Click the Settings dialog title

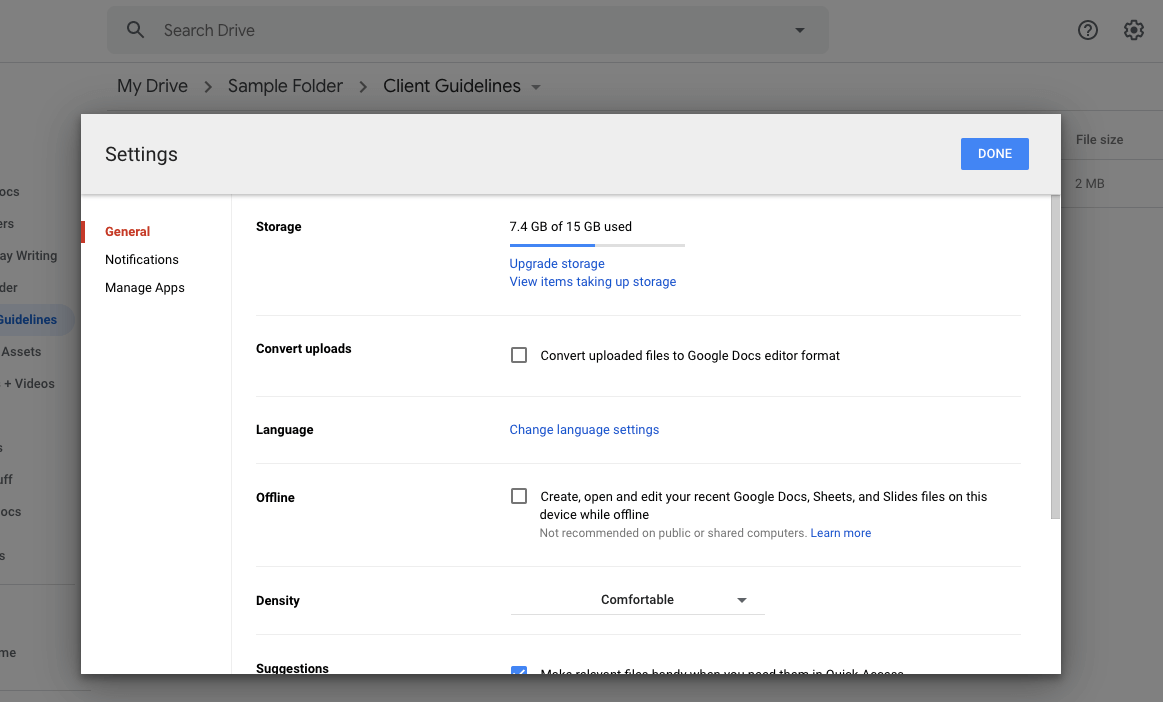click(x=141, y=154)
